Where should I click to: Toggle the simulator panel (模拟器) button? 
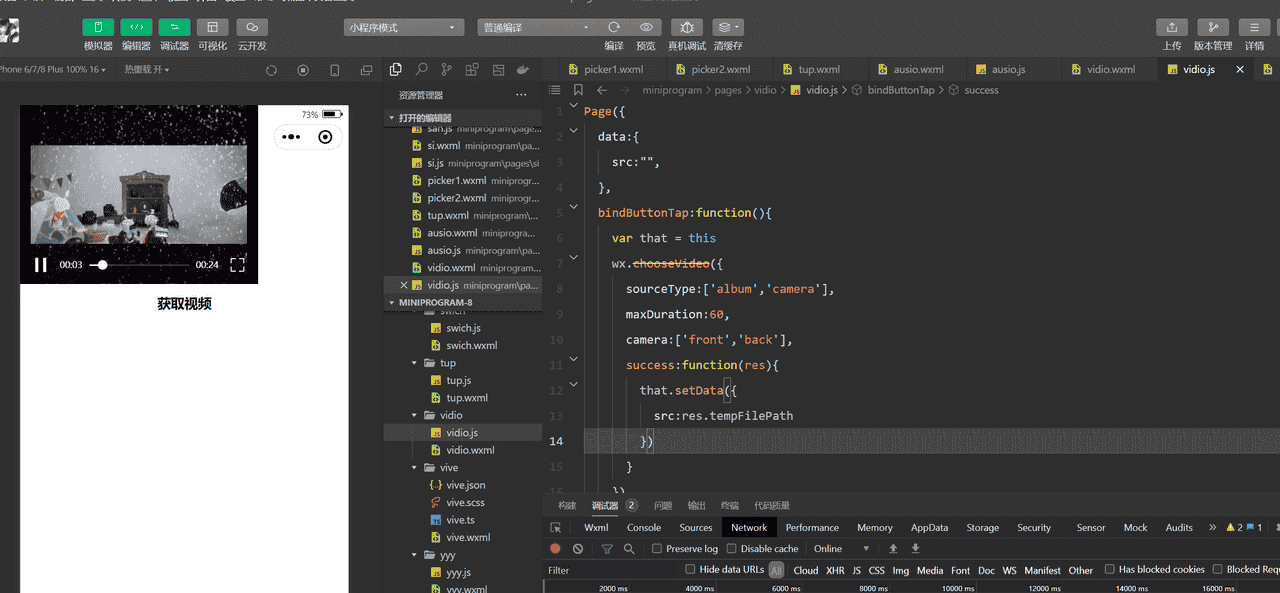coord(97,28)
